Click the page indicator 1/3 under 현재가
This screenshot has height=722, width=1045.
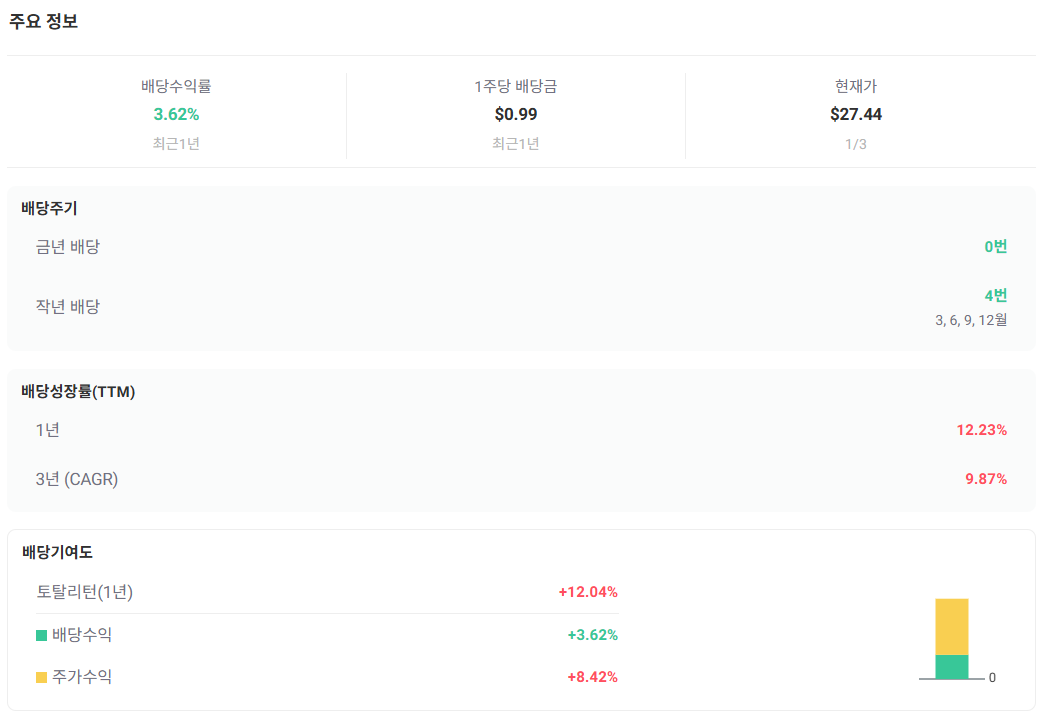(x=855, y=143)
